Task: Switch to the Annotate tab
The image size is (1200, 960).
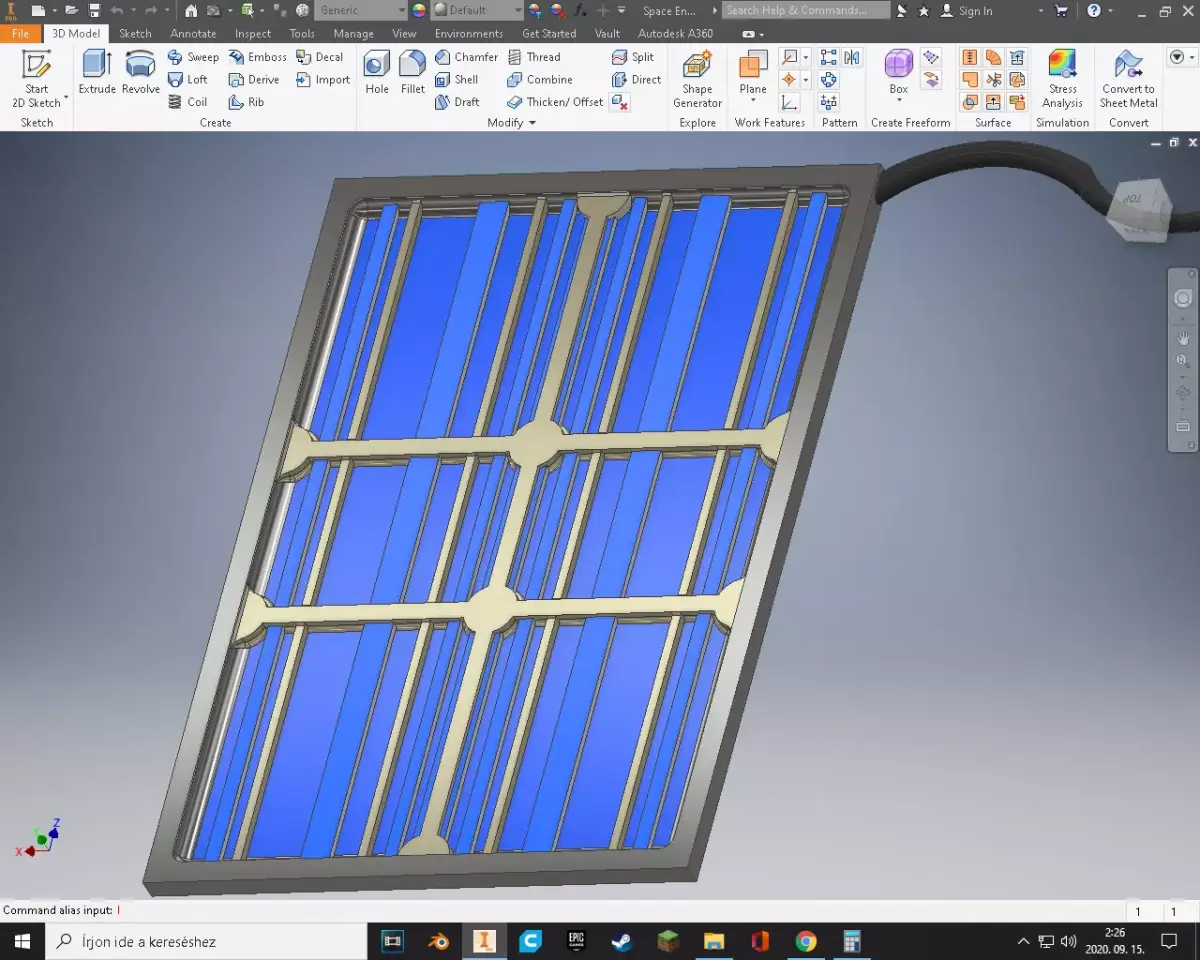Action: click(x=193, y=33)
